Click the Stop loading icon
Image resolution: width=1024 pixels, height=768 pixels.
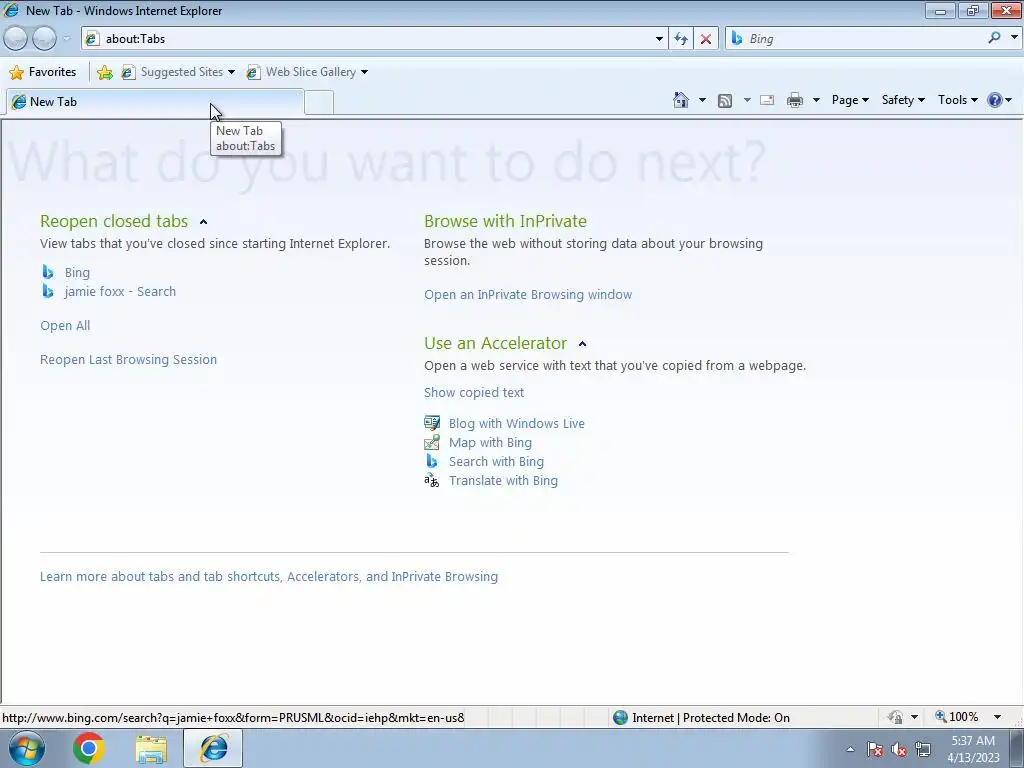click(706, 39)
